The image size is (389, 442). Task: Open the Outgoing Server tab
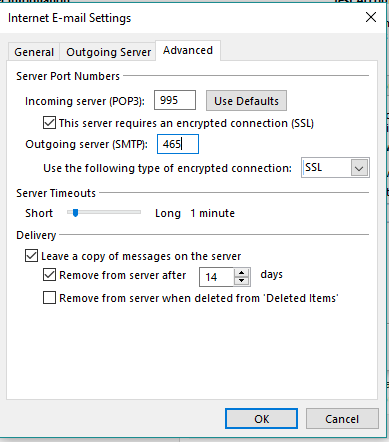[108, 52]
